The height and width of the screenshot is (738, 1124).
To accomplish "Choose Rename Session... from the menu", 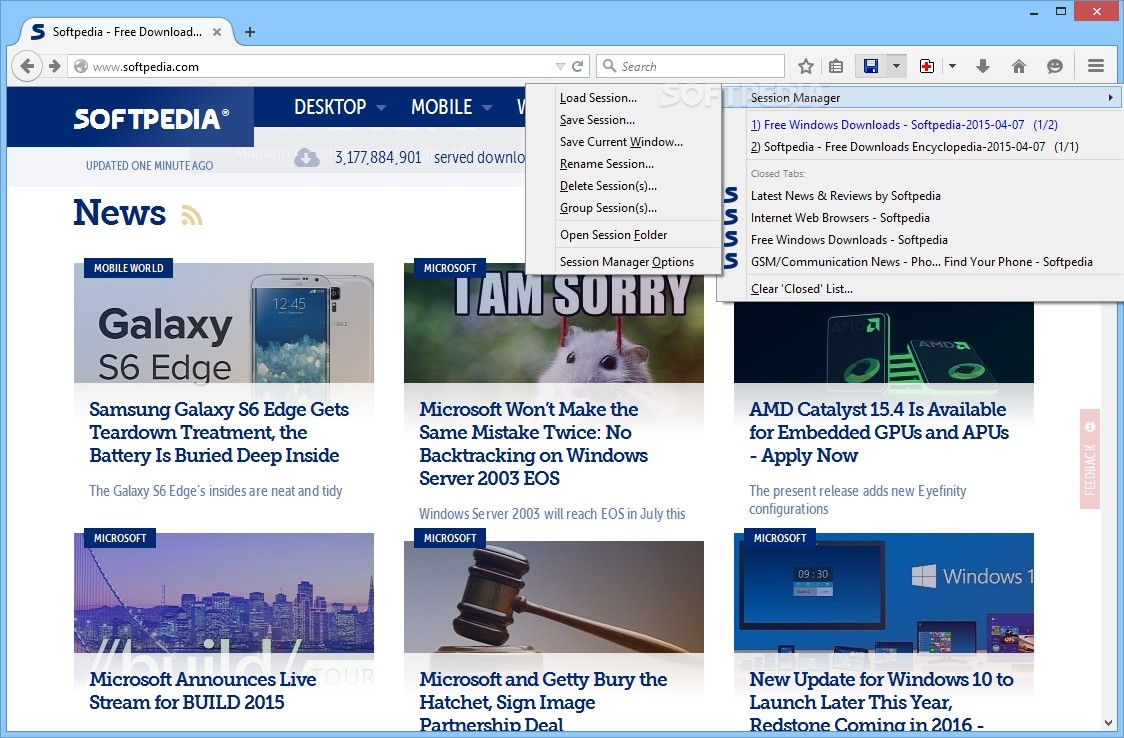I will (x=624, y=164).
